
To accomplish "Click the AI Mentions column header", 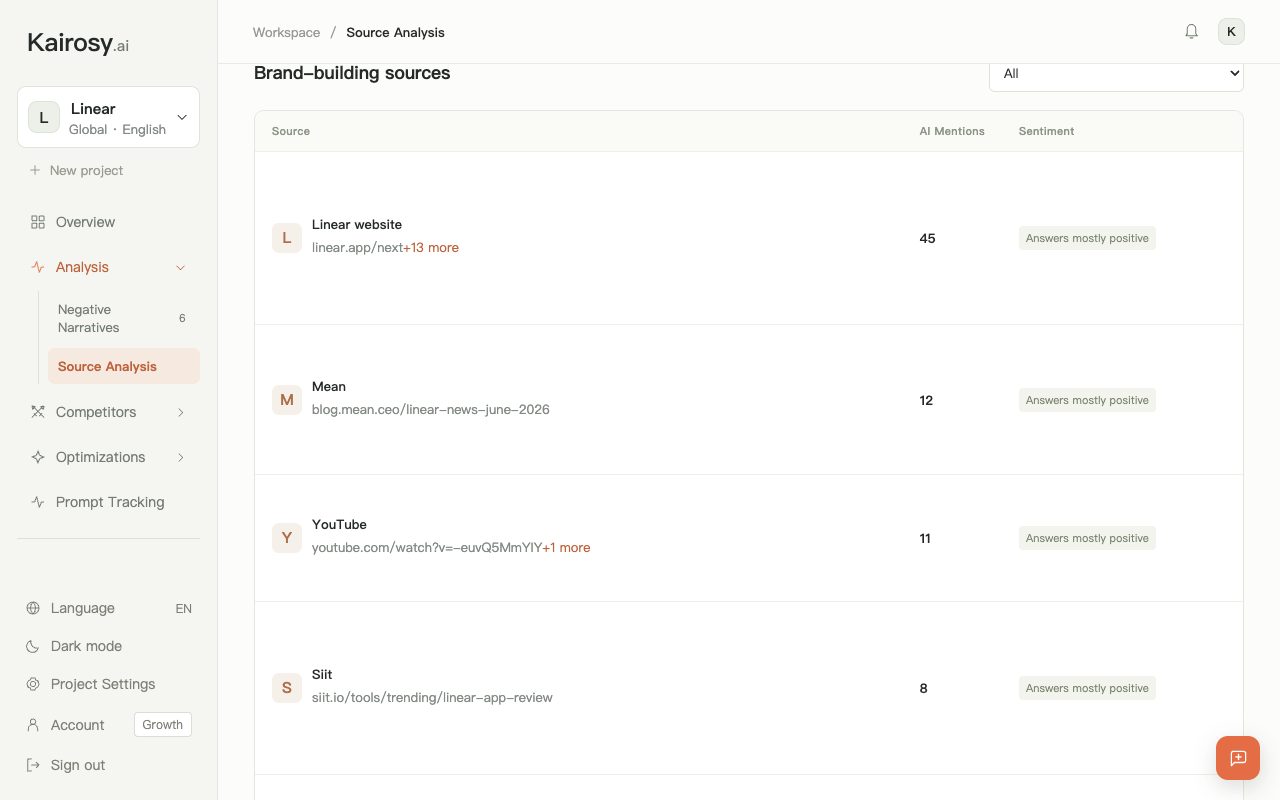I will tap(952, 131).
